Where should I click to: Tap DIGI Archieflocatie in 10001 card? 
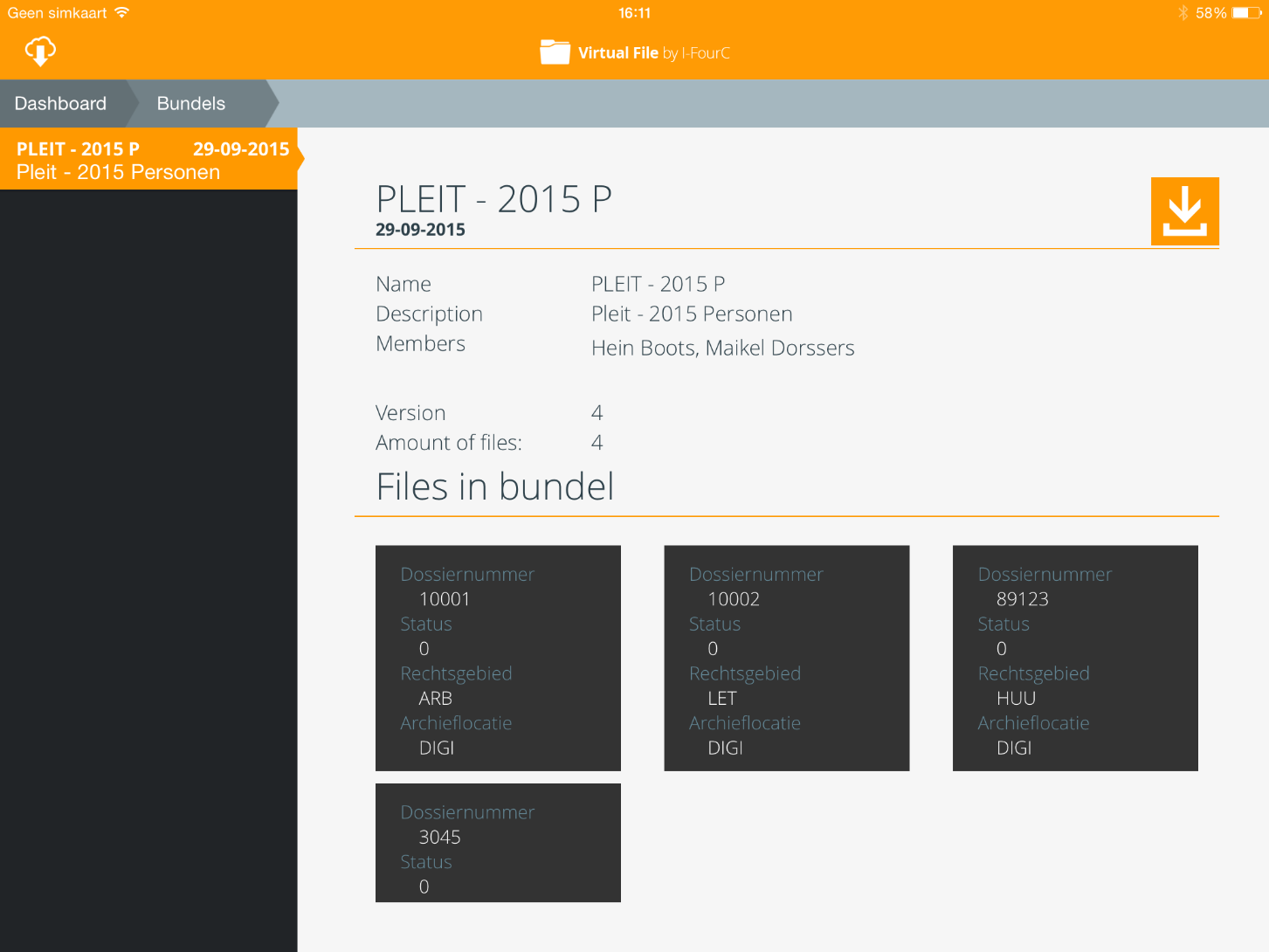436,748
